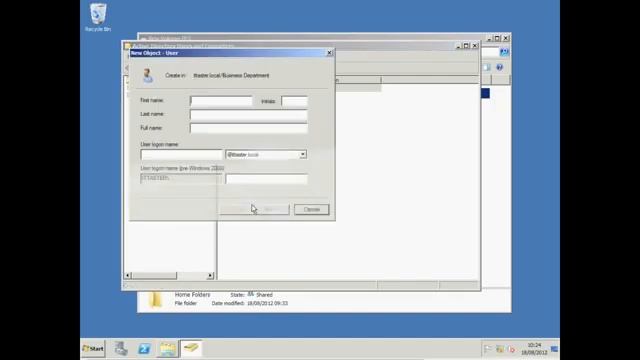
Task: Click the red alert tray icon
Action: [512, 349]
